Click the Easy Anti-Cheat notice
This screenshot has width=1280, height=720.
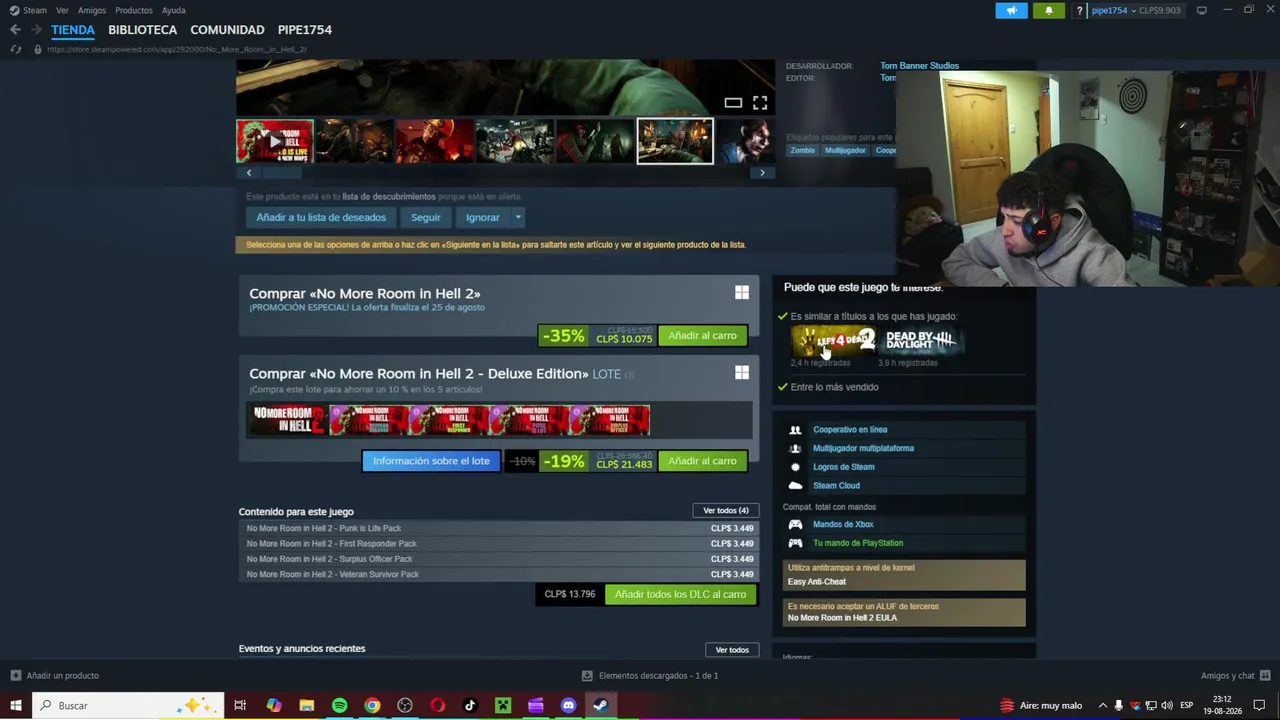coord(904,575)
